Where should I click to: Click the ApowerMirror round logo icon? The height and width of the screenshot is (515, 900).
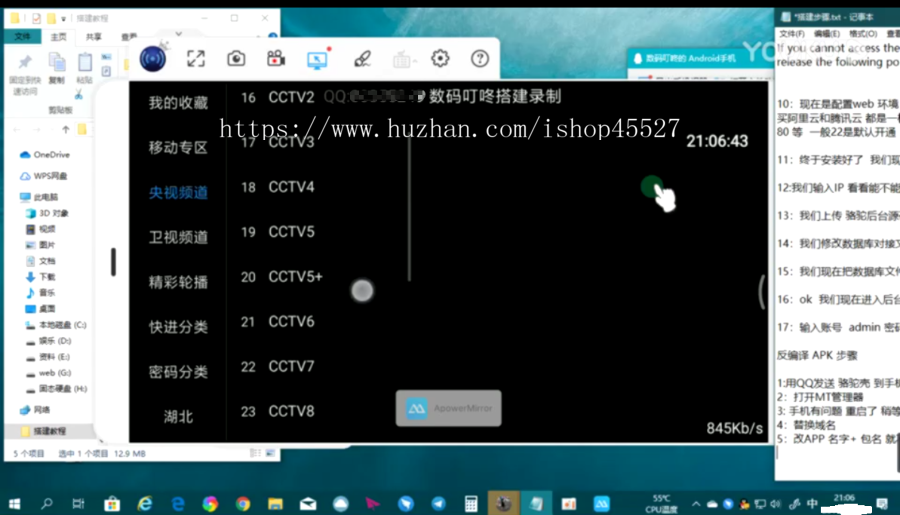pyautogui.click(x=153, y=59)
